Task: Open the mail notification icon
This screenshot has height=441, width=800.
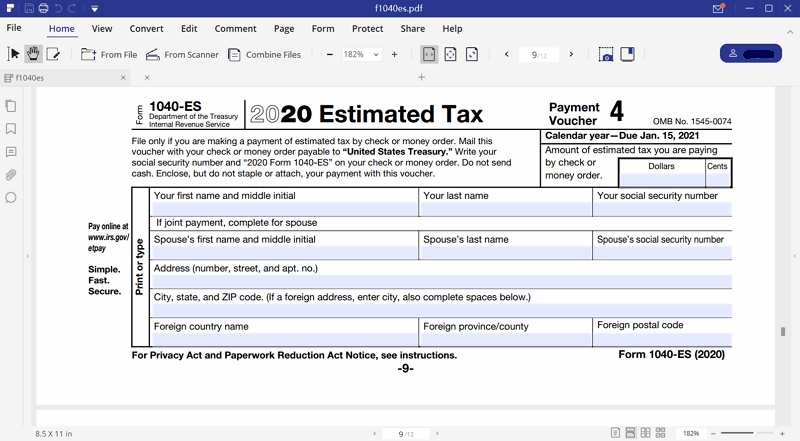Action: [718, 8]
